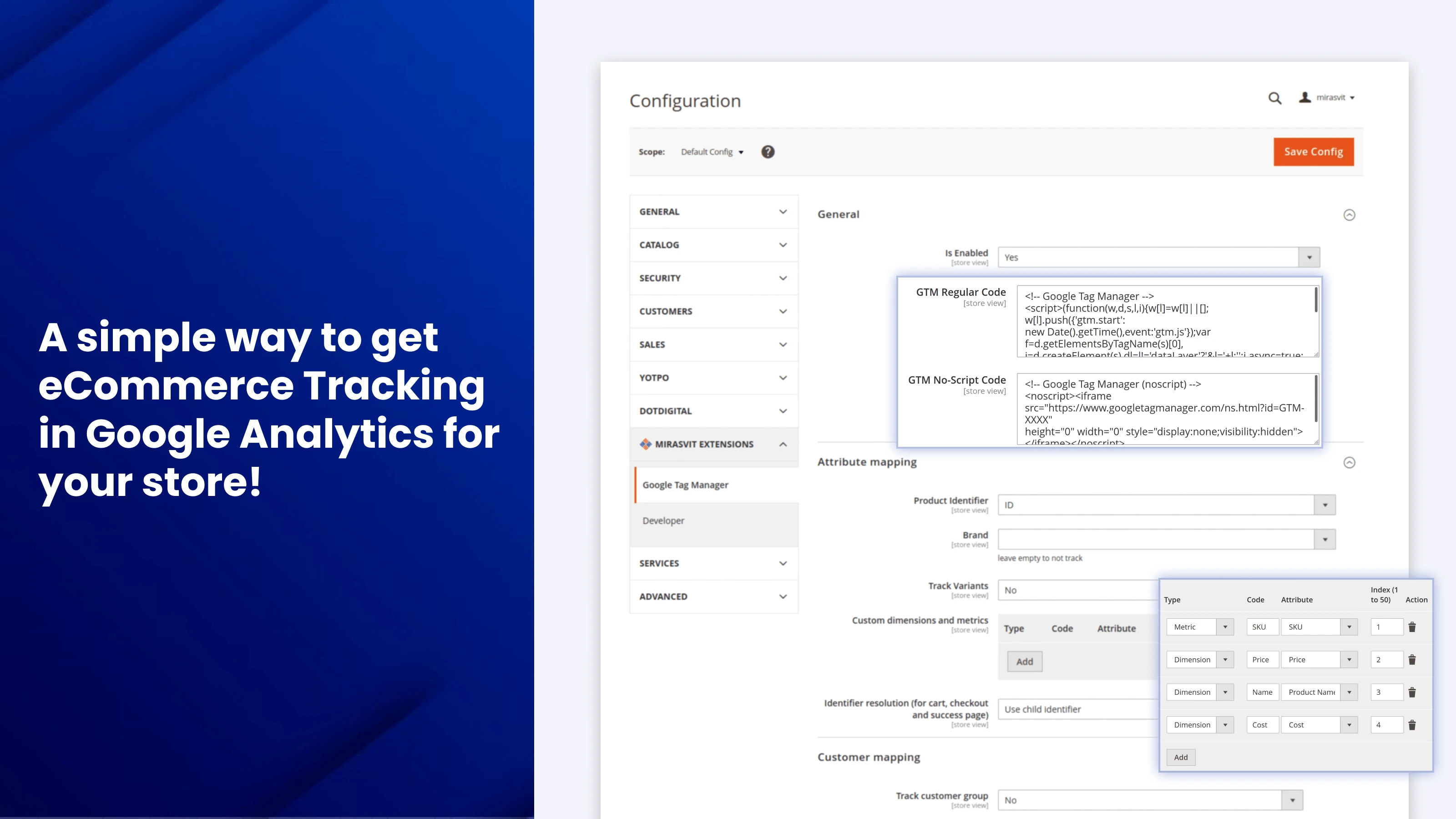Click the Save Config button
Image resolution: width=1456 pixels, height=819 pixels.
[x=1313, y=152]
